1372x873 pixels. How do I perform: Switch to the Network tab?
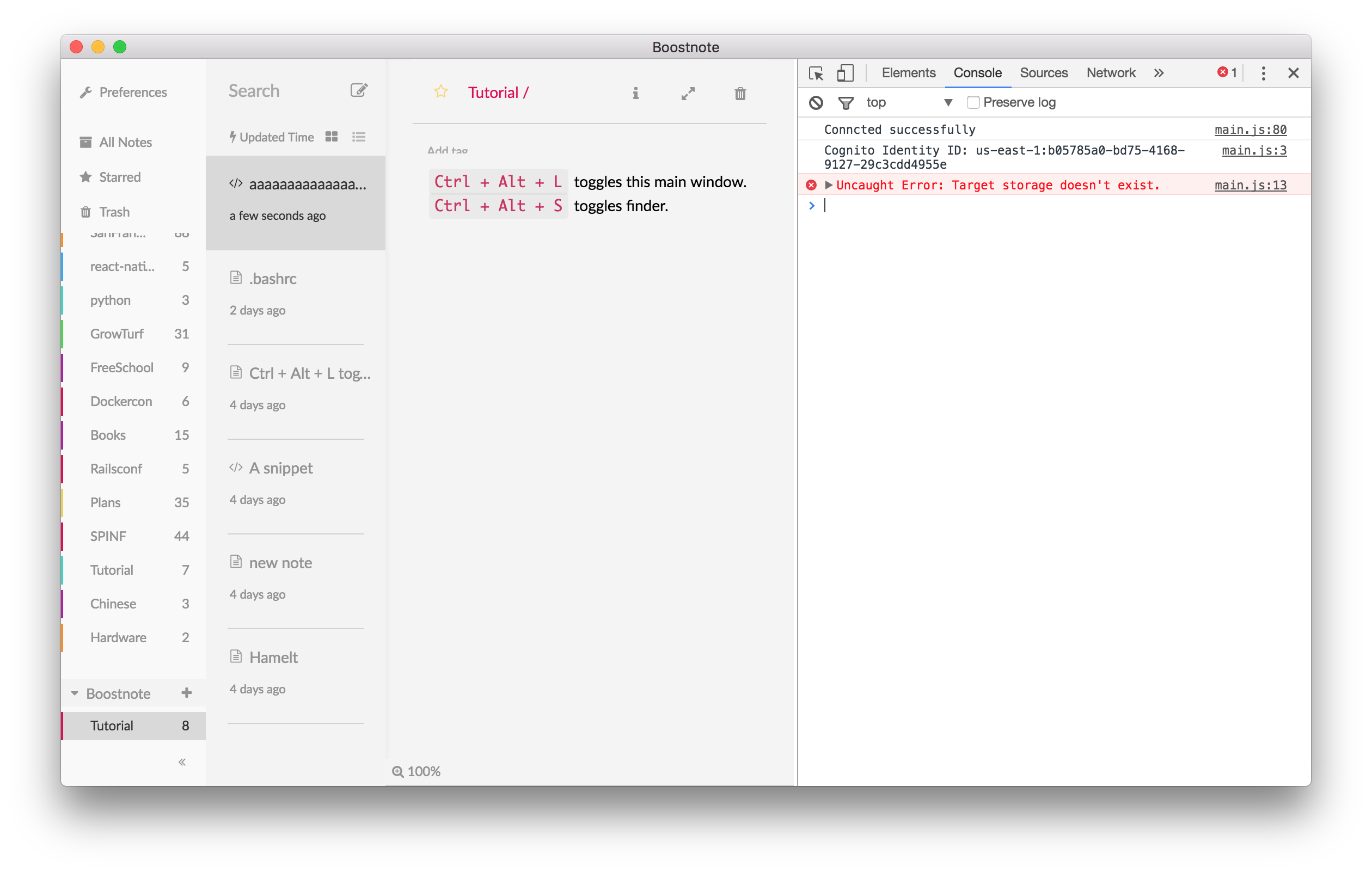[x=1110, y=73]
